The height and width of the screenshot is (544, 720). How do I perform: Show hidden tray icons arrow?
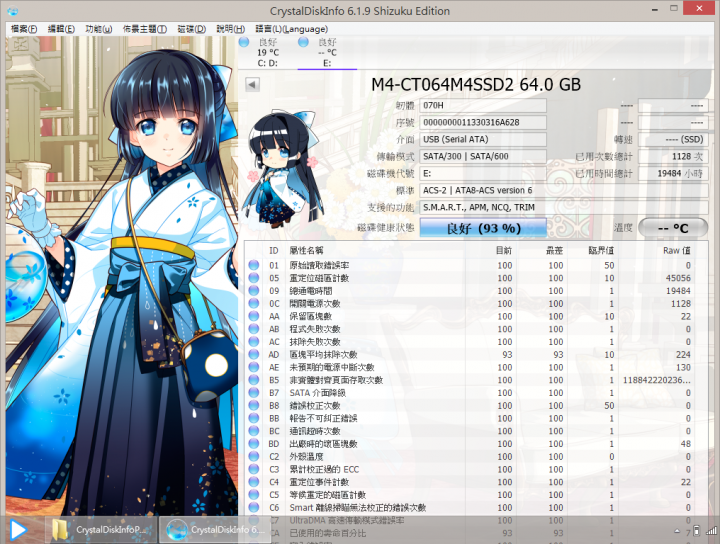(677, 531)
